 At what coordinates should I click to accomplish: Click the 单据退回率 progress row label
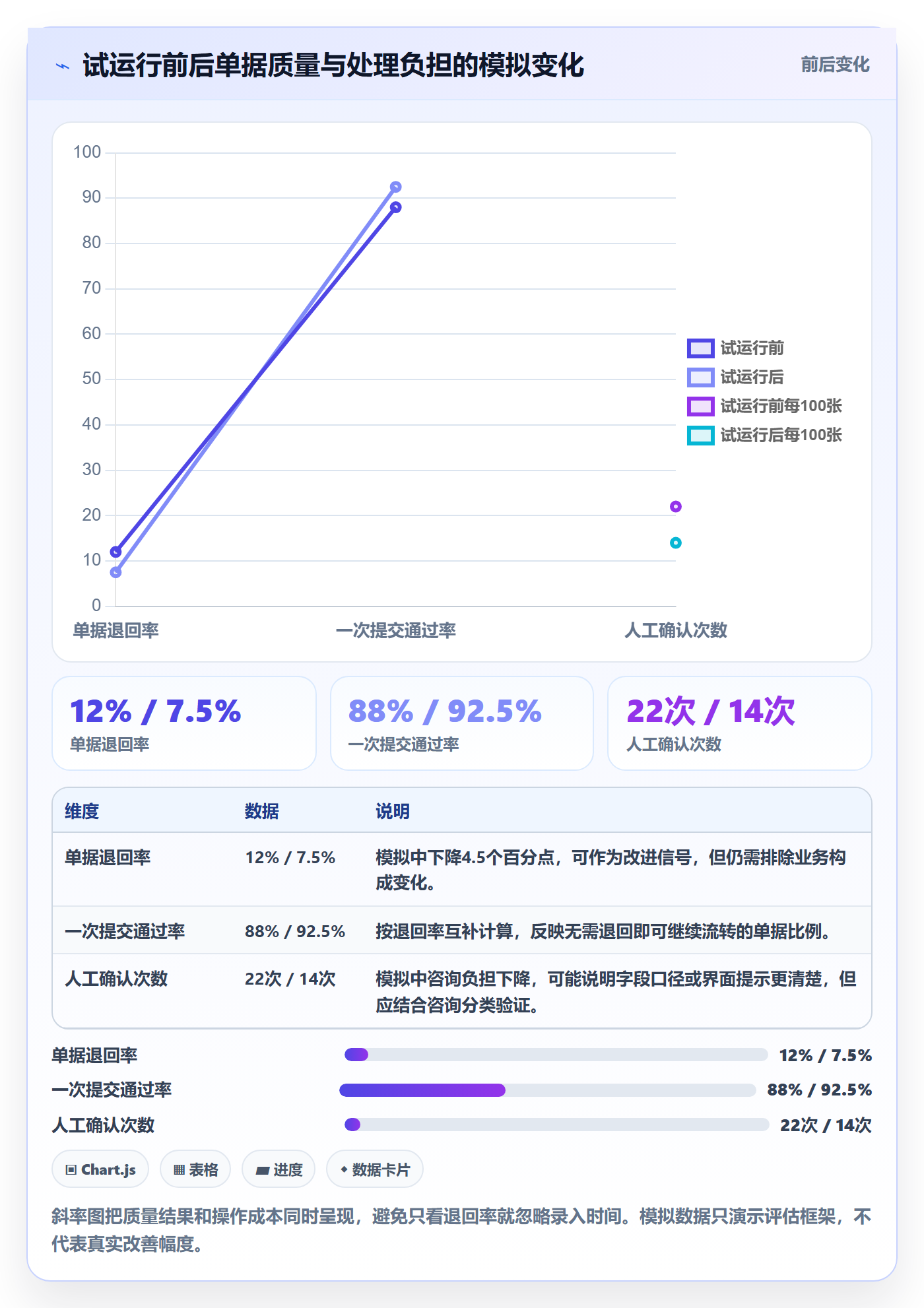[95, 1055]
